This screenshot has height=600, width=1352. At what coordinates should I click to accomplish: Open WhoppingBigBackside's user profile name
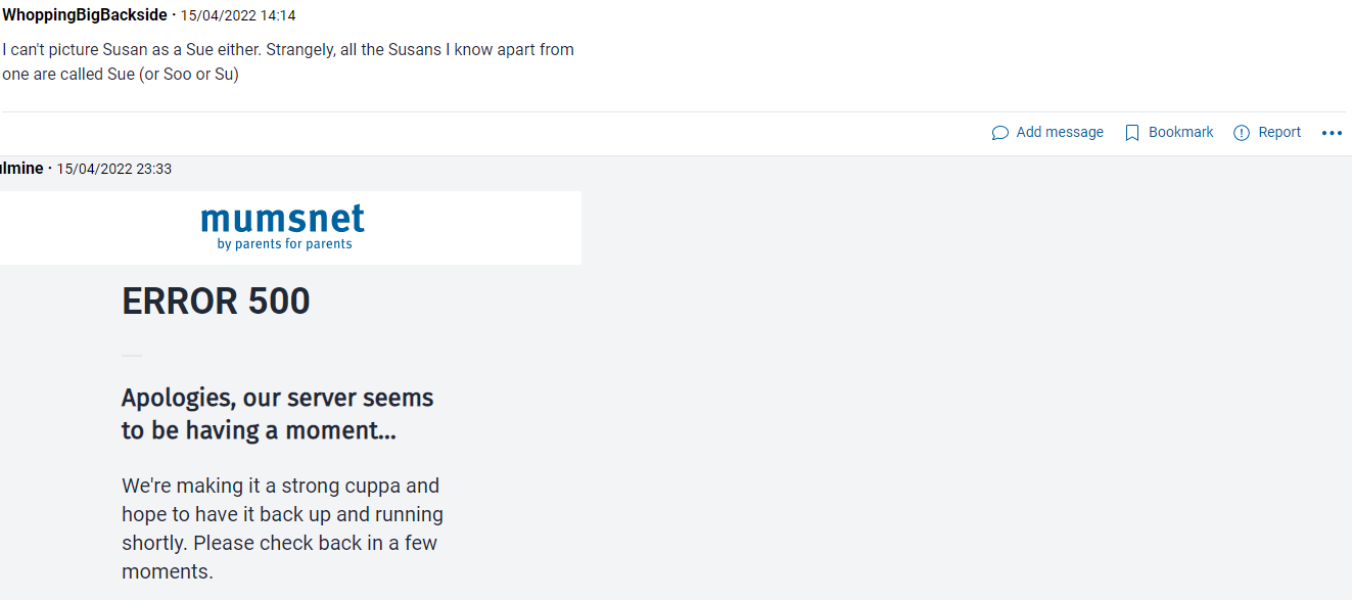[x=84, y=15]
